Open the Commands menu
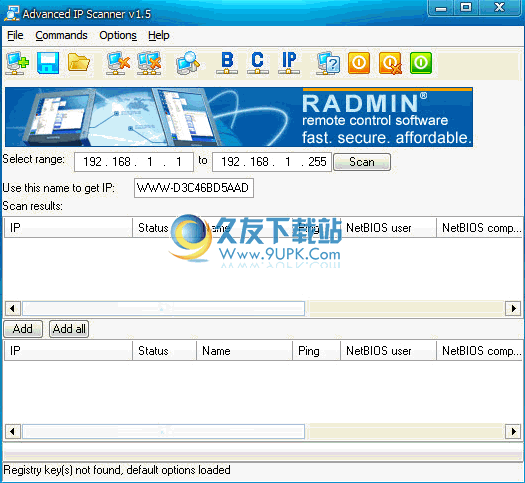 (61, 35)
